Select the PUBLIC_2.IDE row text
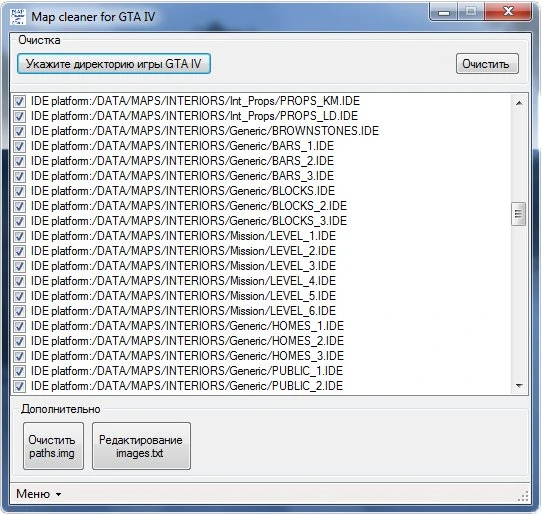Image resolution: width=542 pixels, height=515 pixels. coord(187,386)
